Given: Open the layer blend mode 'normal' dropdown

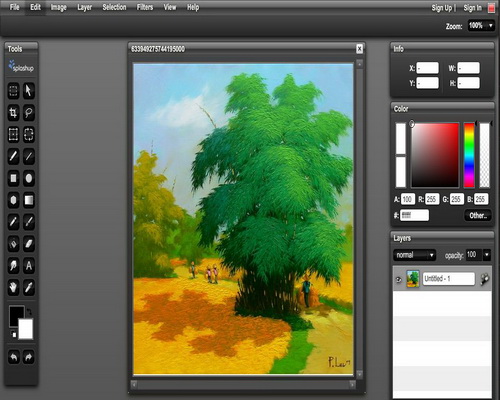Looking at the screenshot, I should point(414,255).
